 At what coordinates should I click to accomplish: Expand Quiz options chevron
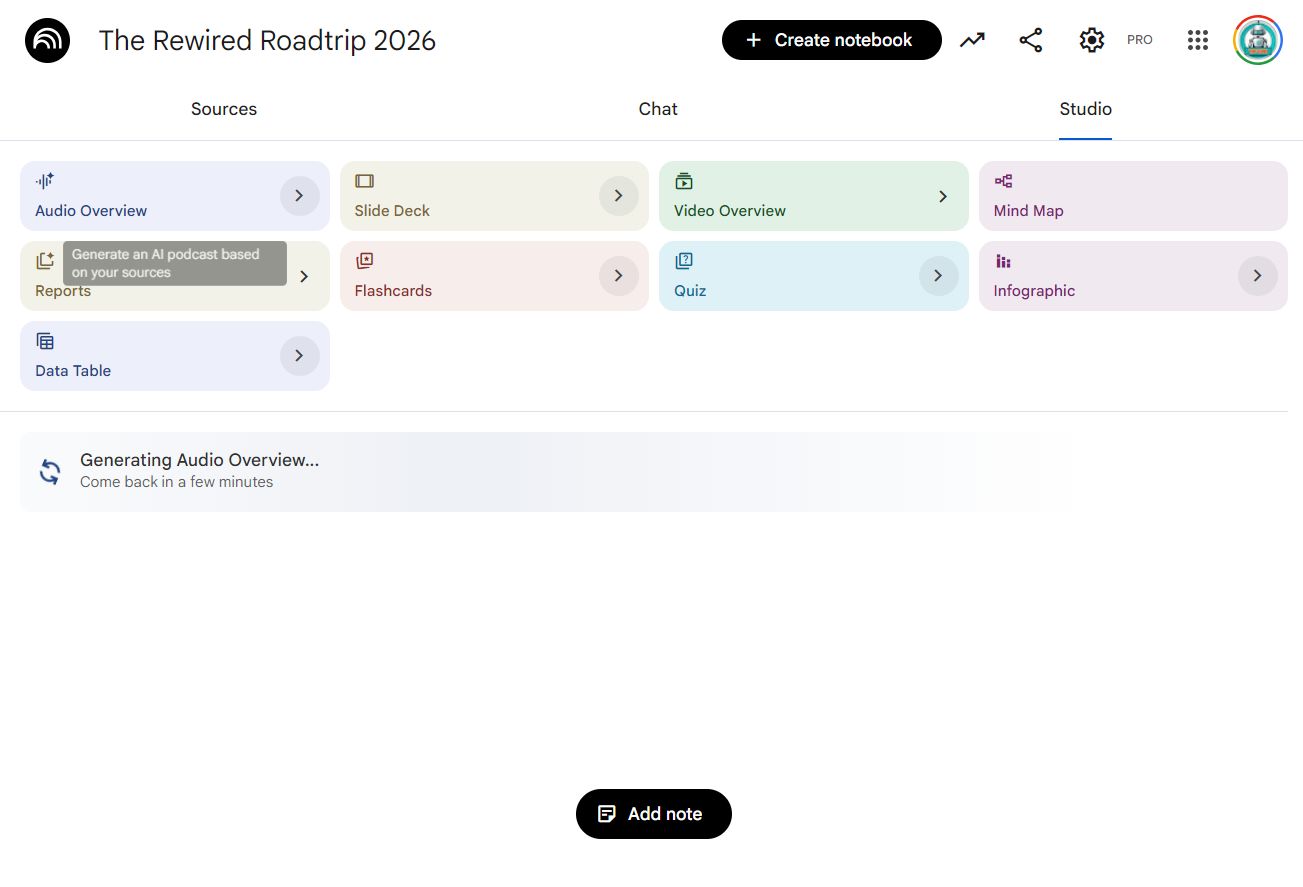938,276
